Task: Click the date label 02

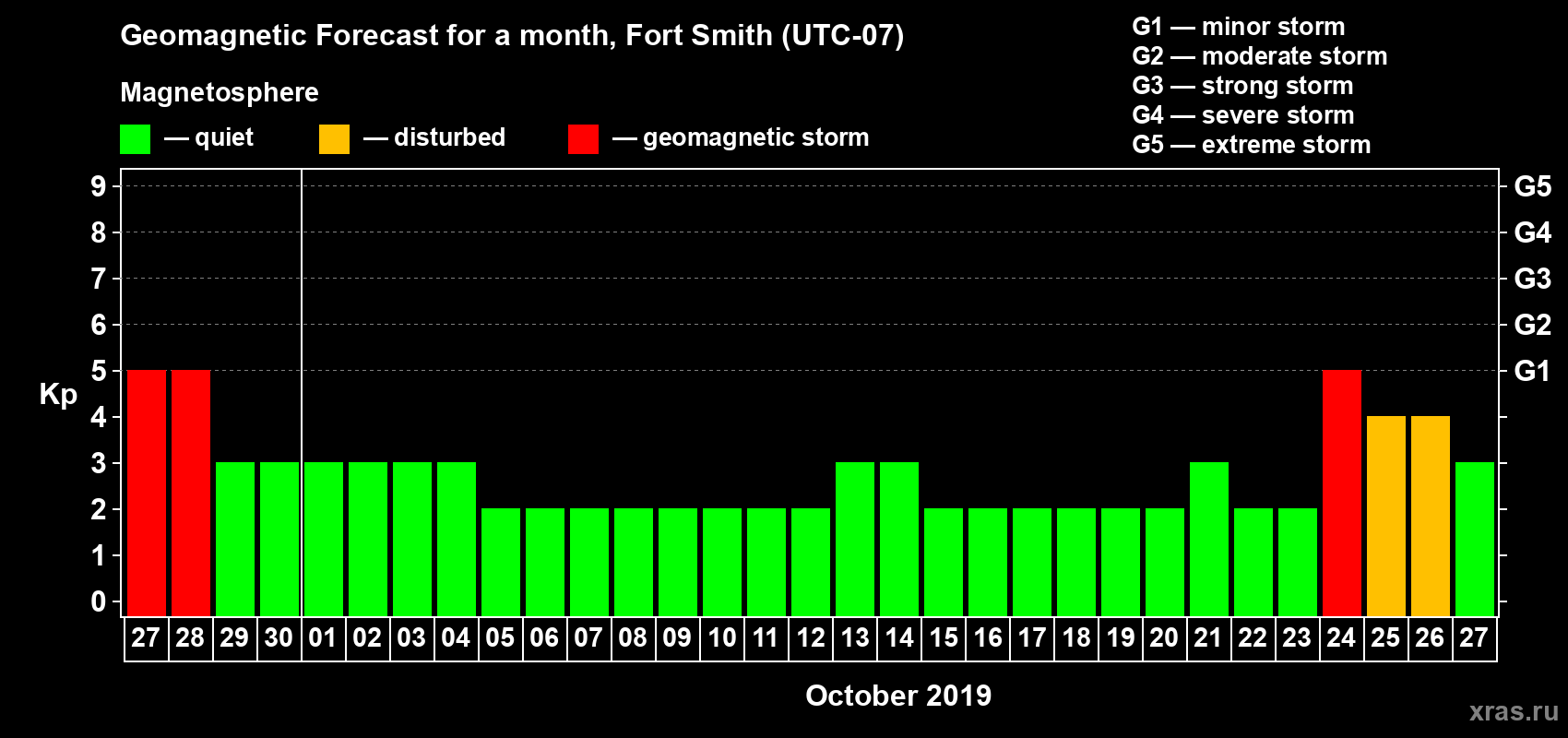Action: point(367,638)
